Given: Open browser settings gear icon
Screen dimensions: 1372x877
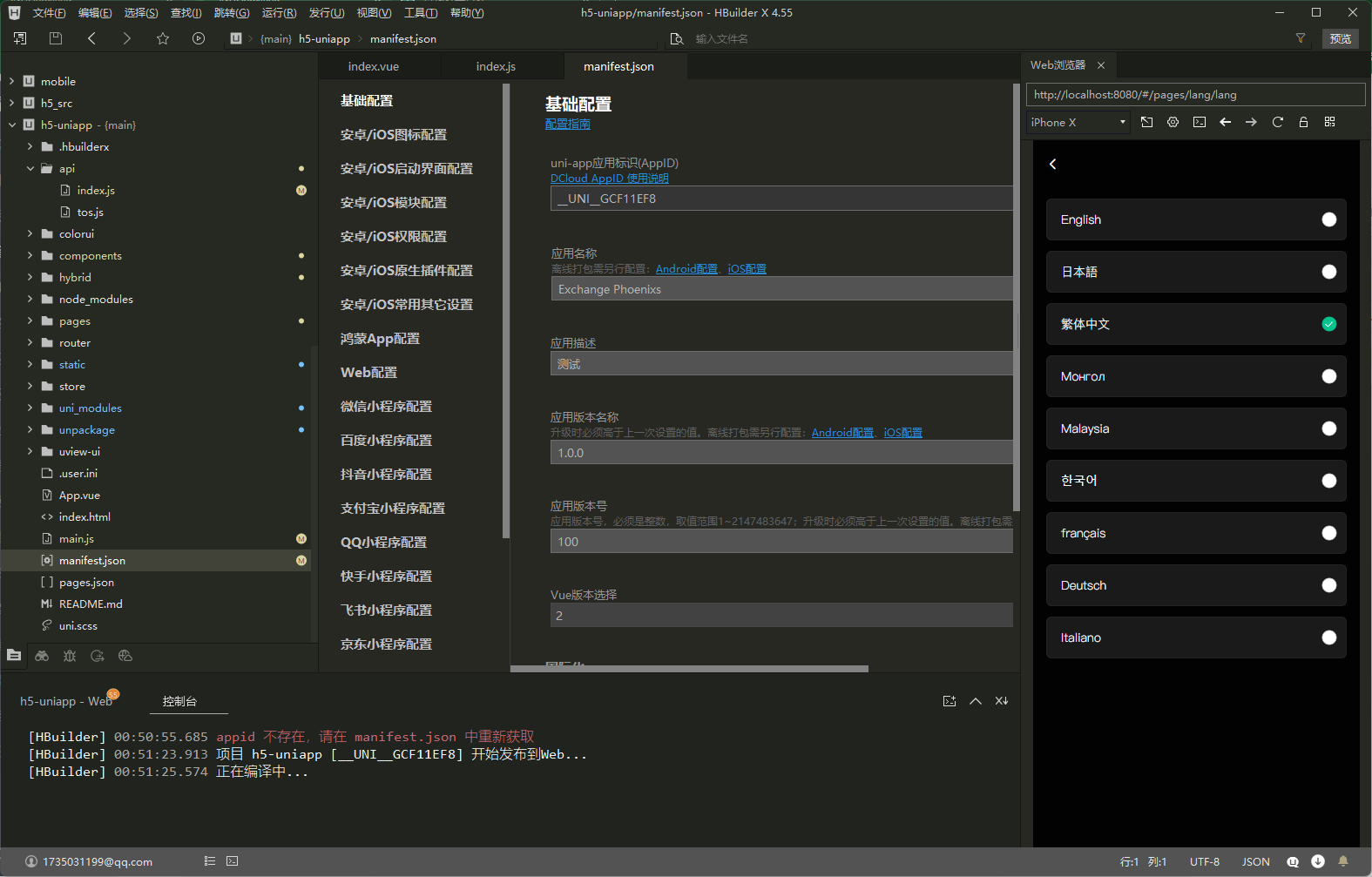Looking at the screenshot, I should click(1173, 122).
